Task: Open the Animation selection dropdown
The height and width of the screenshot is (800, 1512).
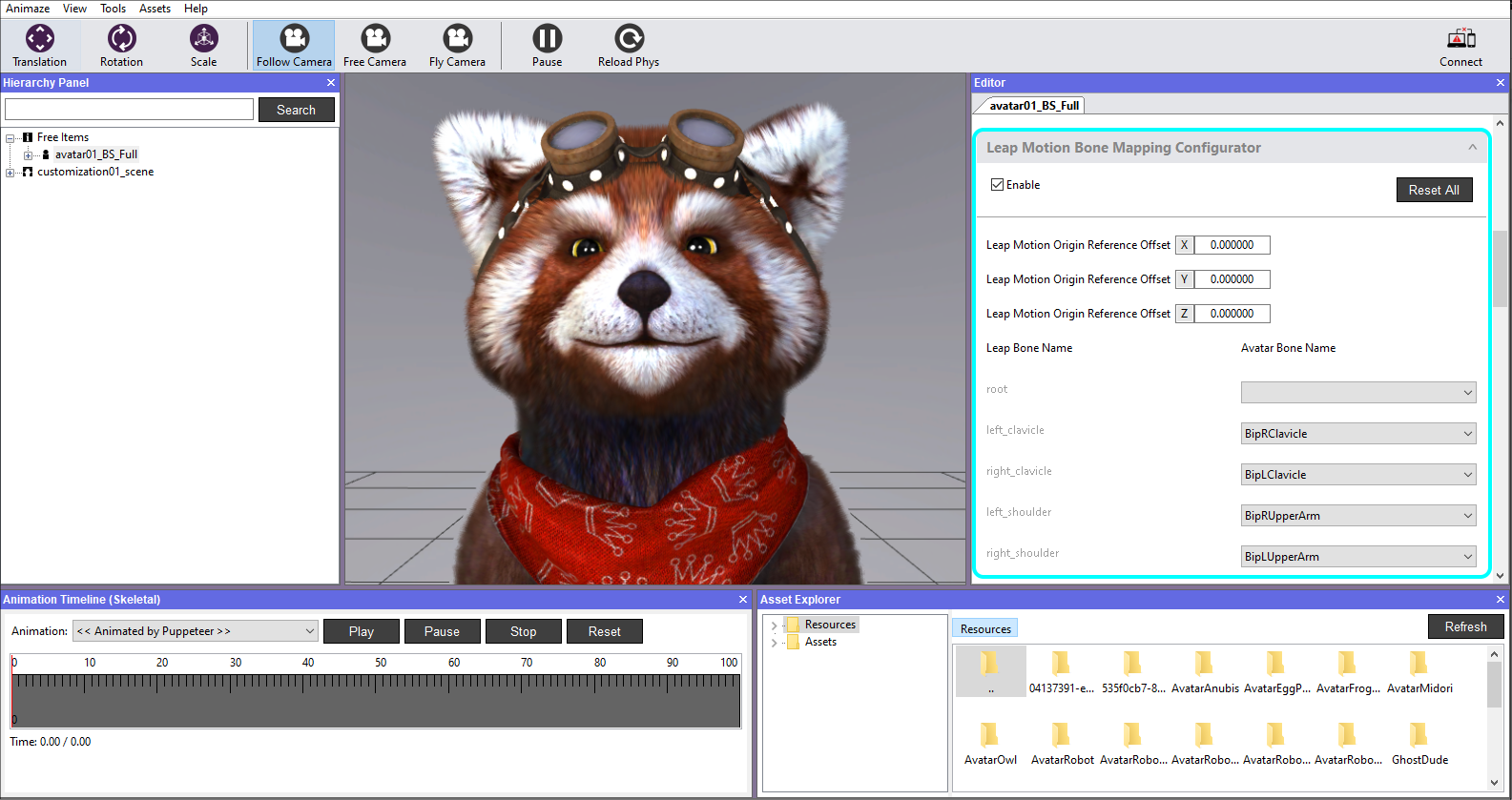Action: (x=196, y=631)
